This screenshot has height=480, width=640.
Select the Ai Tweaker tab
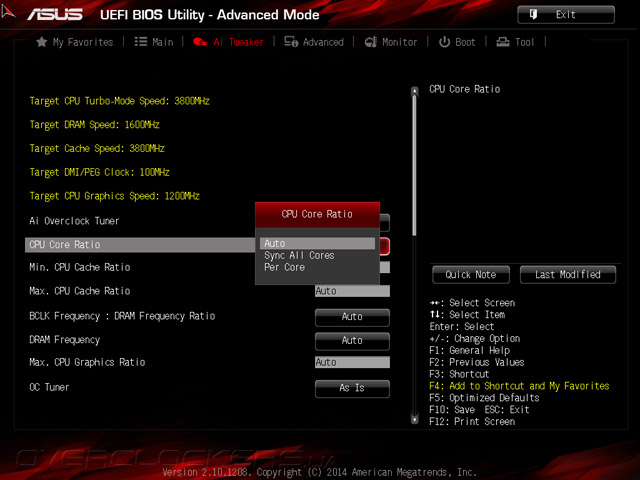(x=228, y=42)
